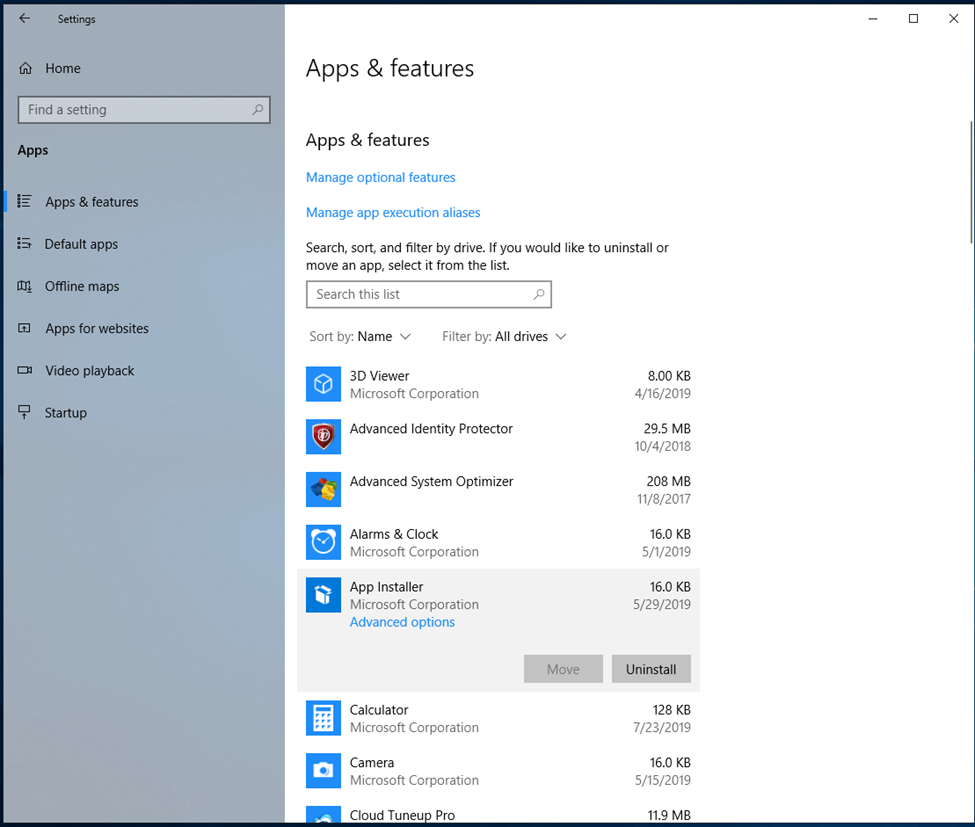The width and height of the screenshot is (975, 827).
Task: Click into the Find a setting box
Action: [x=144, y=109]
